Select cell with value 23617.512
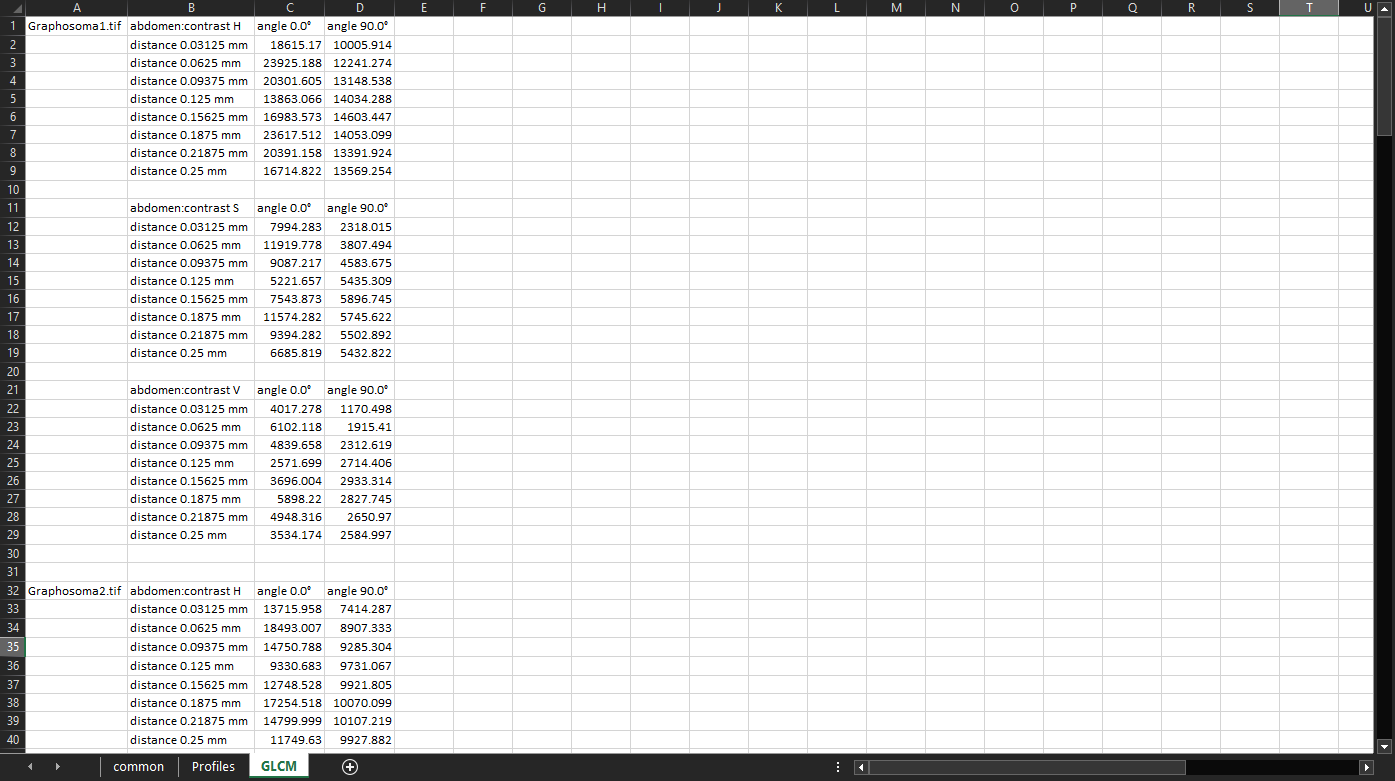 coord(289,135)
